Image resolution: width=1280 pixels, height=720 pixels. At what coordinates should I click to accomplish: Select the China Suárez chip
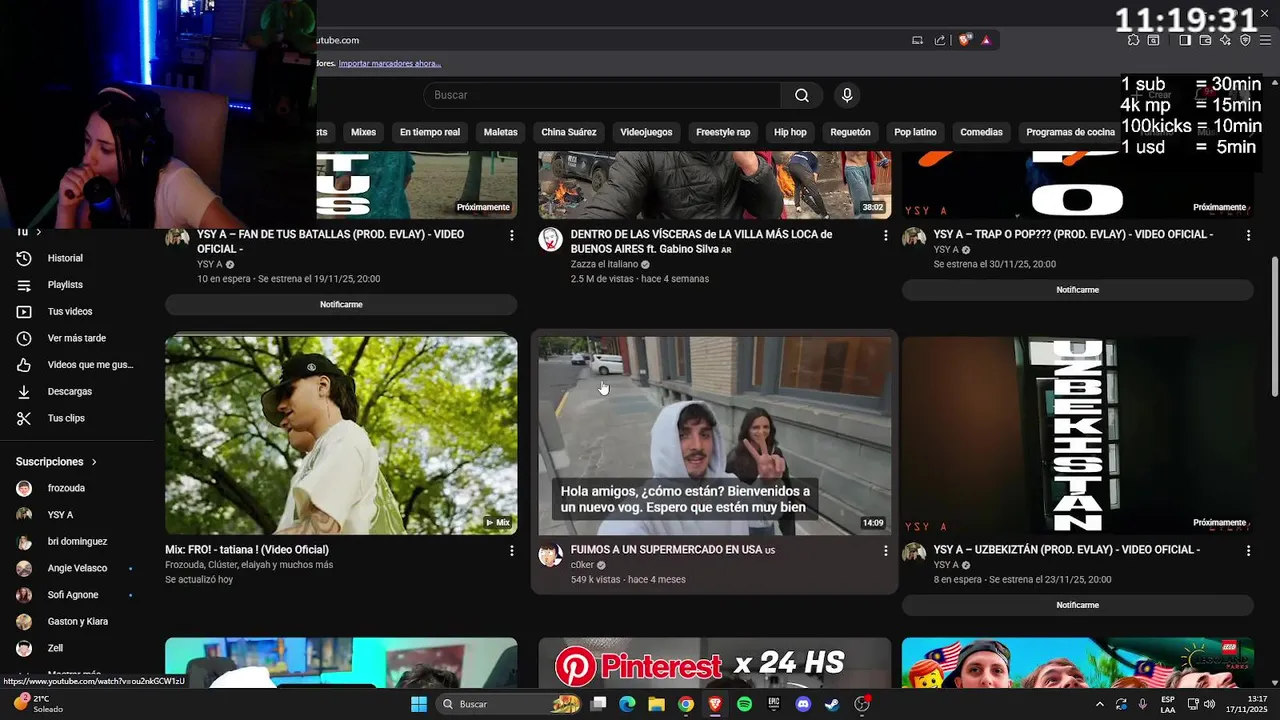[x=569, y=132]
